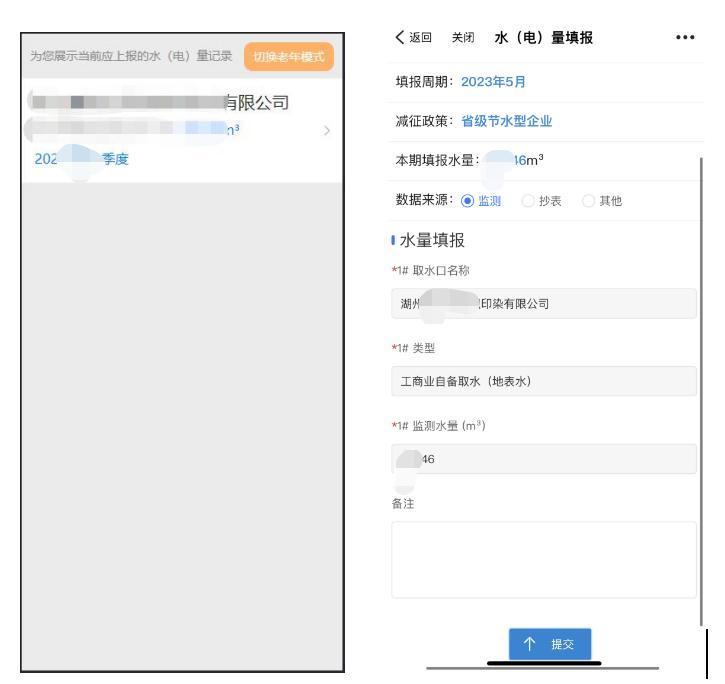Click the 类型 field 工商业自备取水（地表水）
725x684 pixels.
click(544, 381)
